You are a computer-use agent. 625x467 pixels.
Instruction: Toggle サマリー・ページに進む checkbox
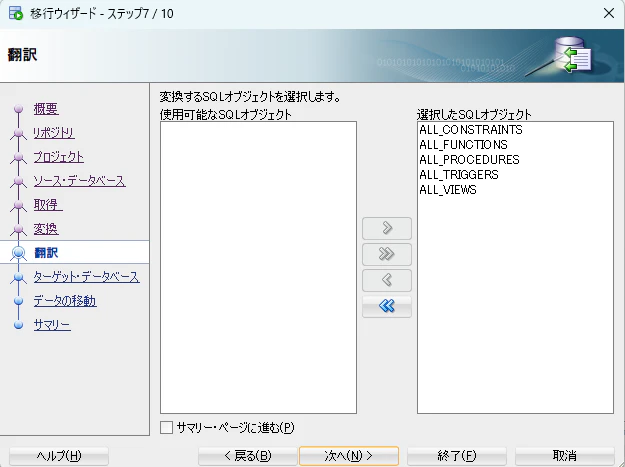[166, 428]
